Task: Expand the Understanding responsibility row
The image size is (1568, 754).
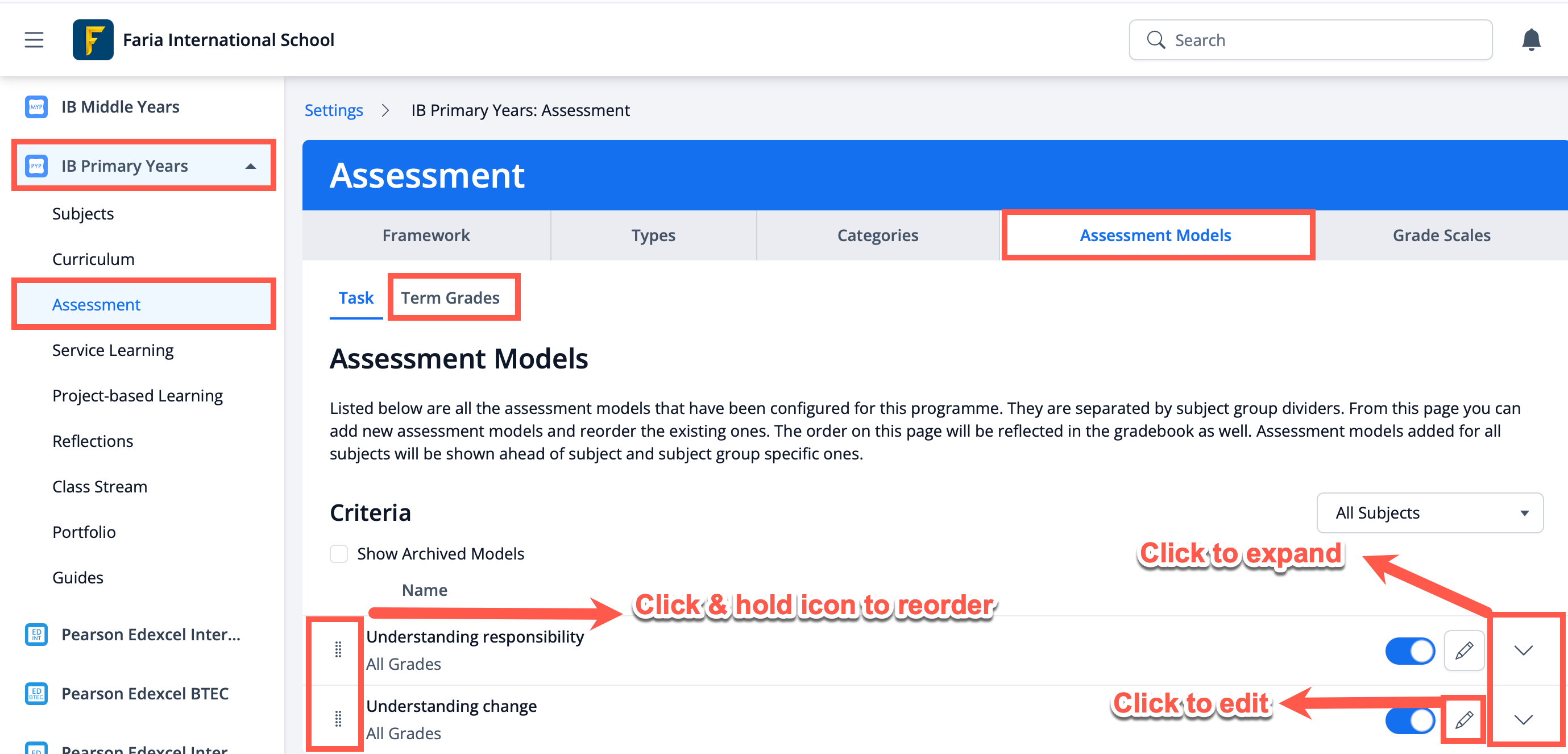Action: tap(1523, 650)
